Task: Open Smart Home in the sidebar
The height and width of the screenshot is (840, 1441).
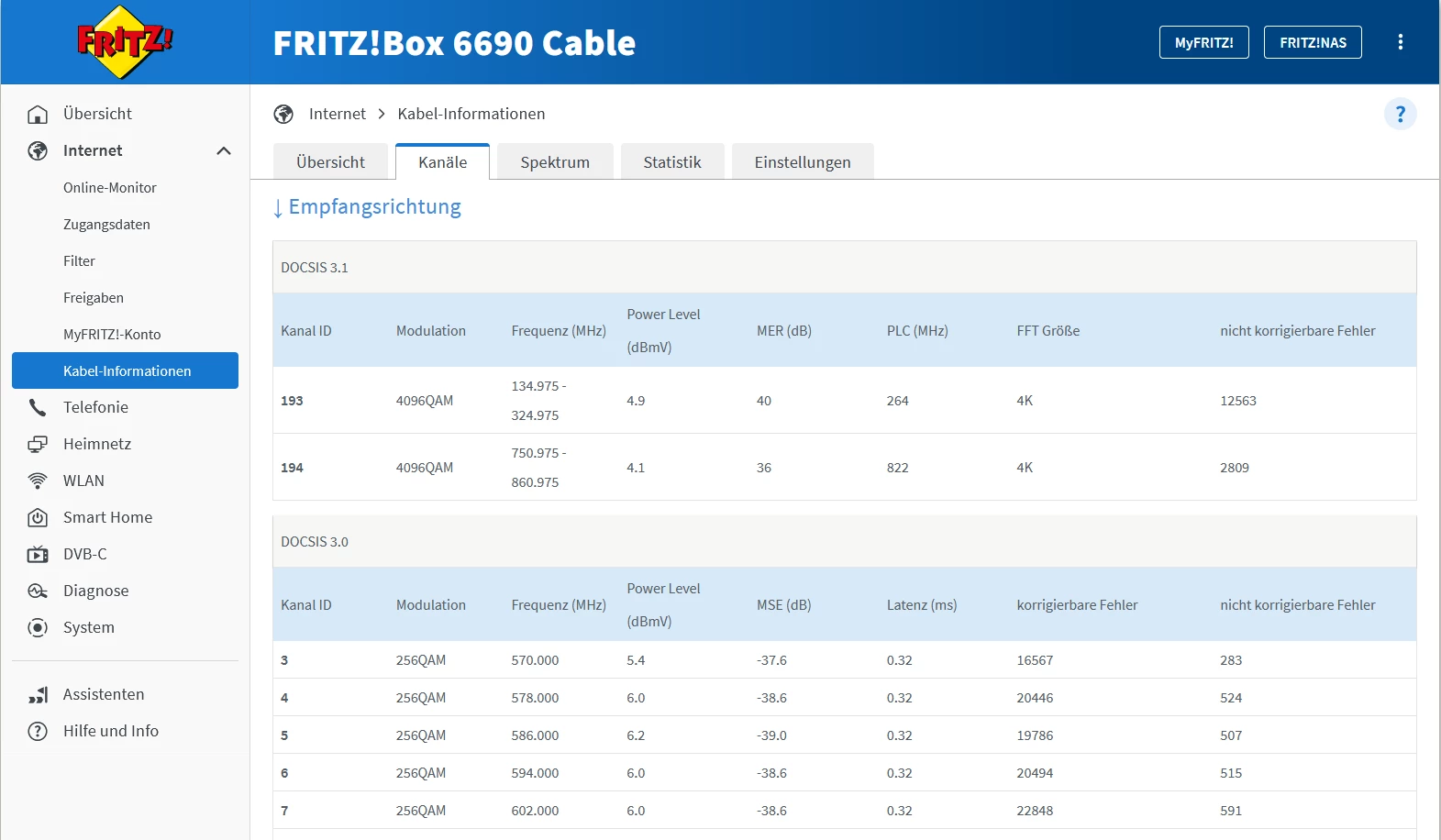Action: 107,517
